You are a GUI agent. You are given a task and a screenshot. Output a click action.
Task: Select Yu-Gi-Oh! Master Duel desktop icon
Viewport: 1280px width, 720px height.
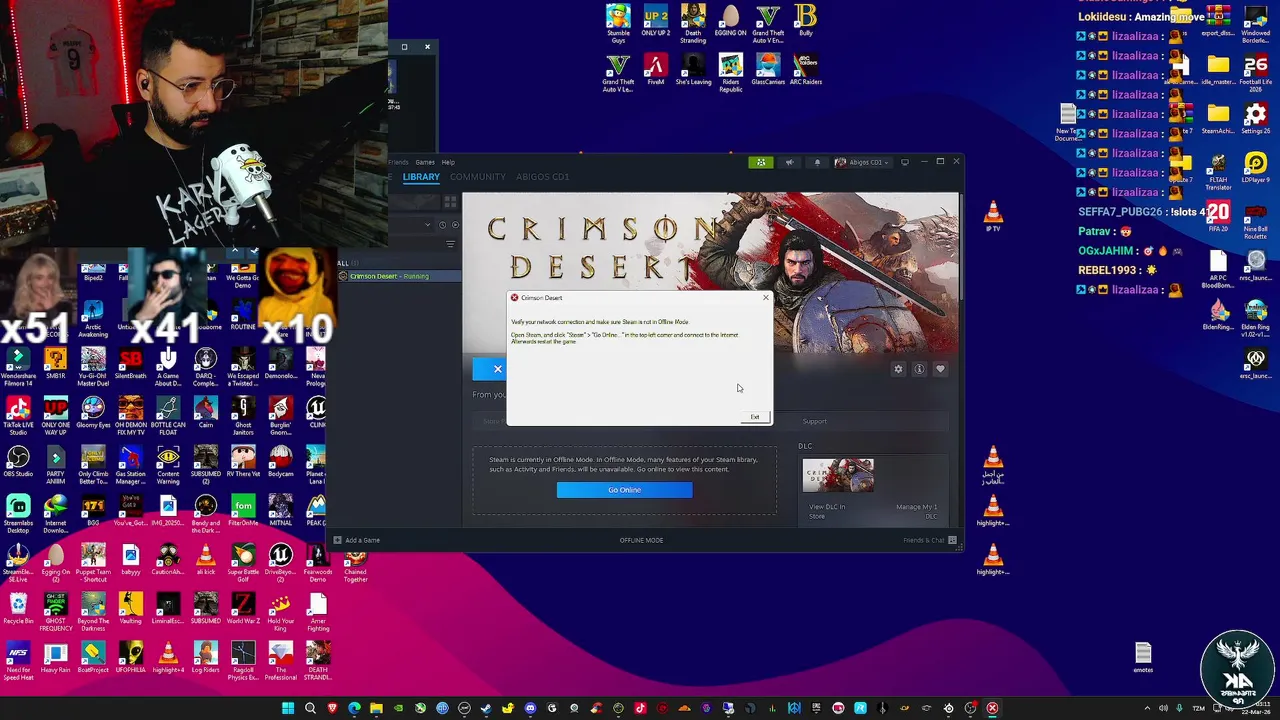93,367
